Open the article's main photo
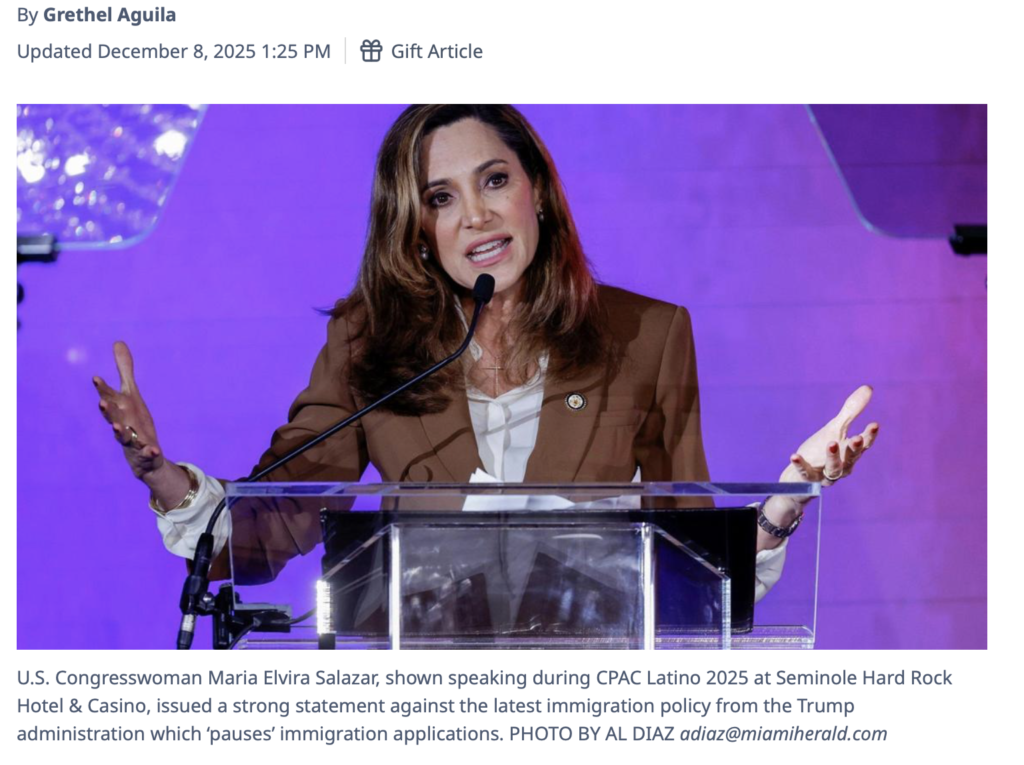1024x765 pixels. point(502,376)
